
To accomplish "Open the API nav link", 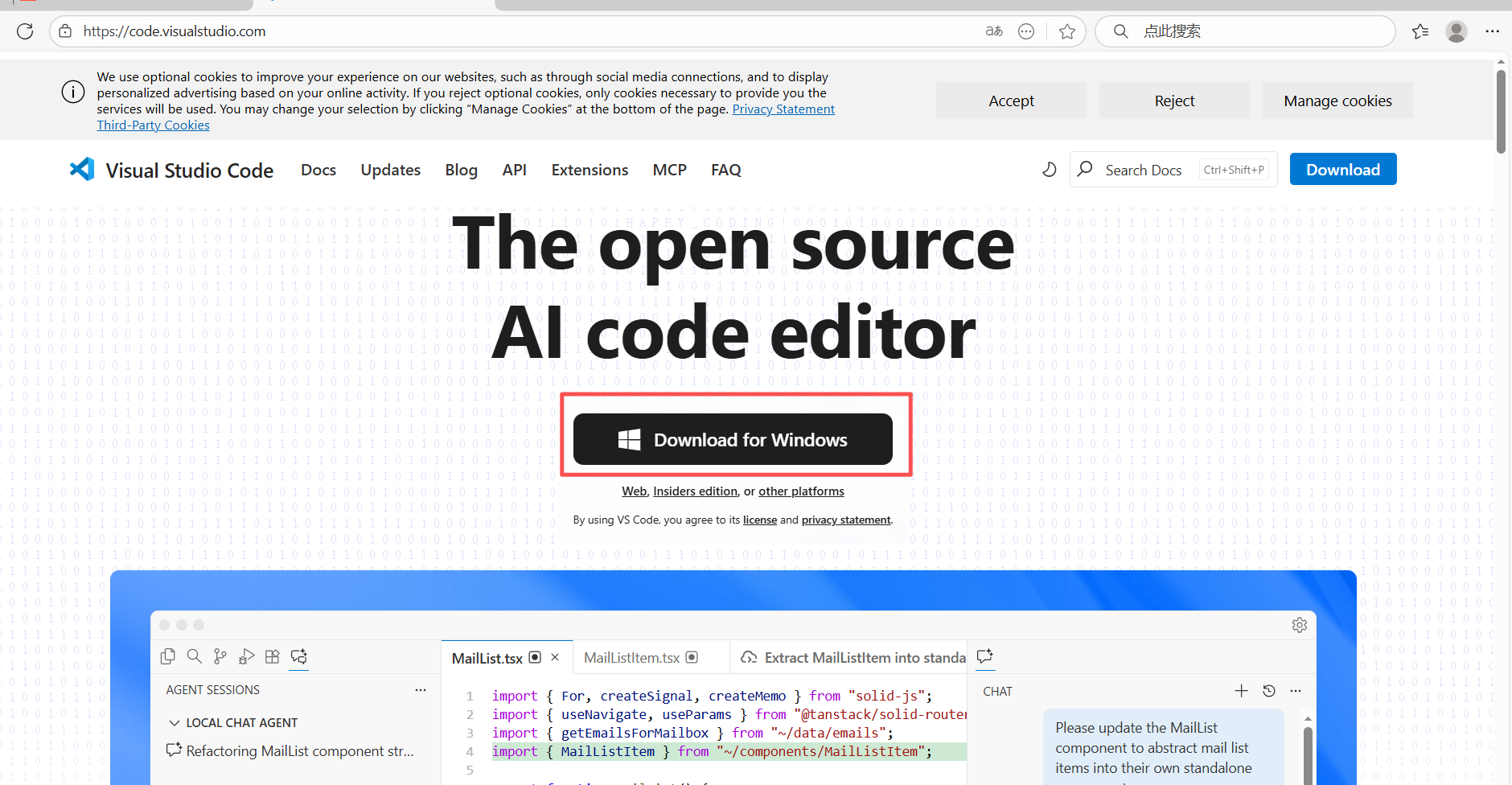I will 515,170.
